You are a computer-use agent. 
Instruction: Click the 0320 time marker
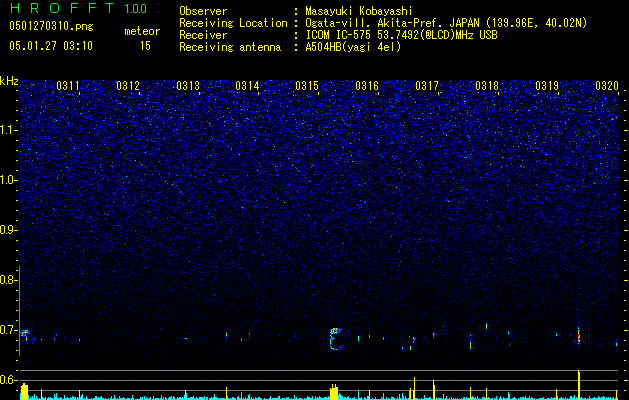(607, 85)
